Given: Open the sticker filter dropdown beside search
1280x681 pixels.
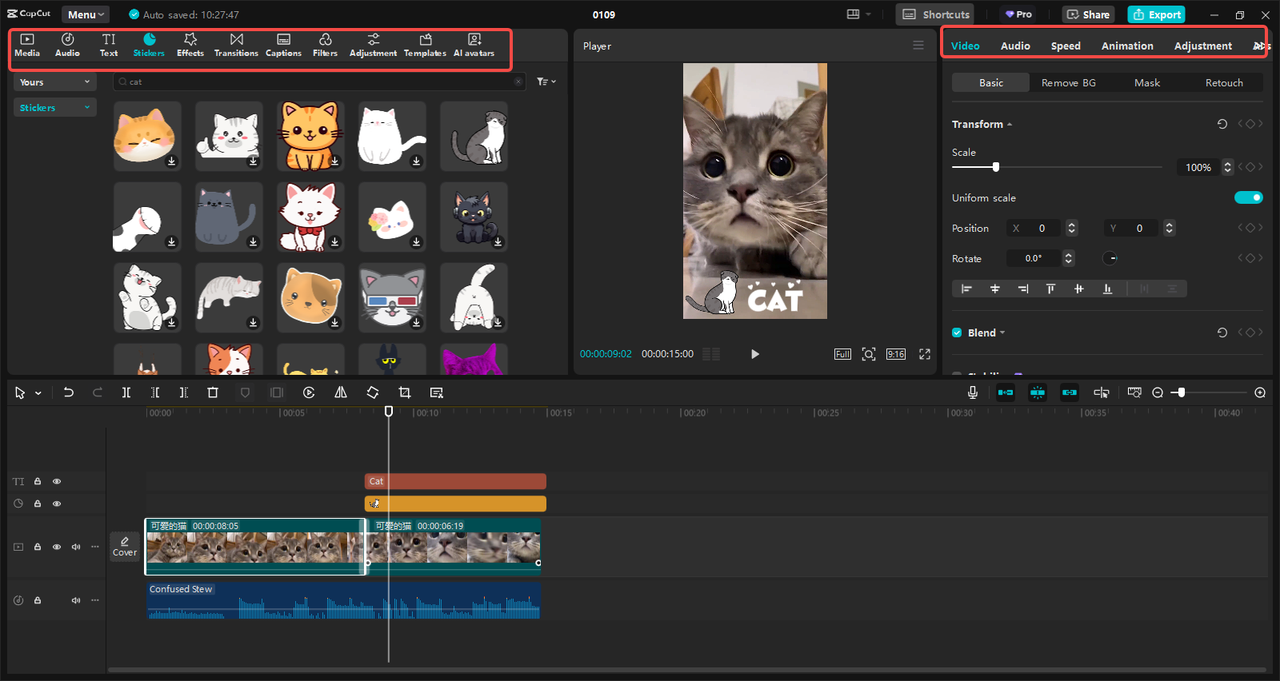Looking at the screenshot, I should click(x=546, y=82).
